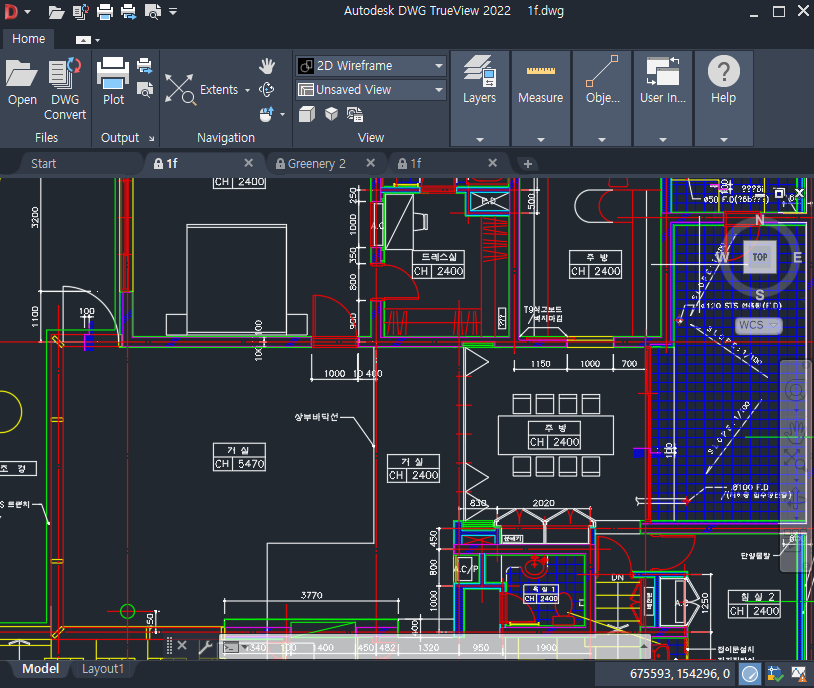The width and height of the screenshot is (814, 688).
Task: Toggle the highlighted circle icon in status bar
Action: pos(750,674)
